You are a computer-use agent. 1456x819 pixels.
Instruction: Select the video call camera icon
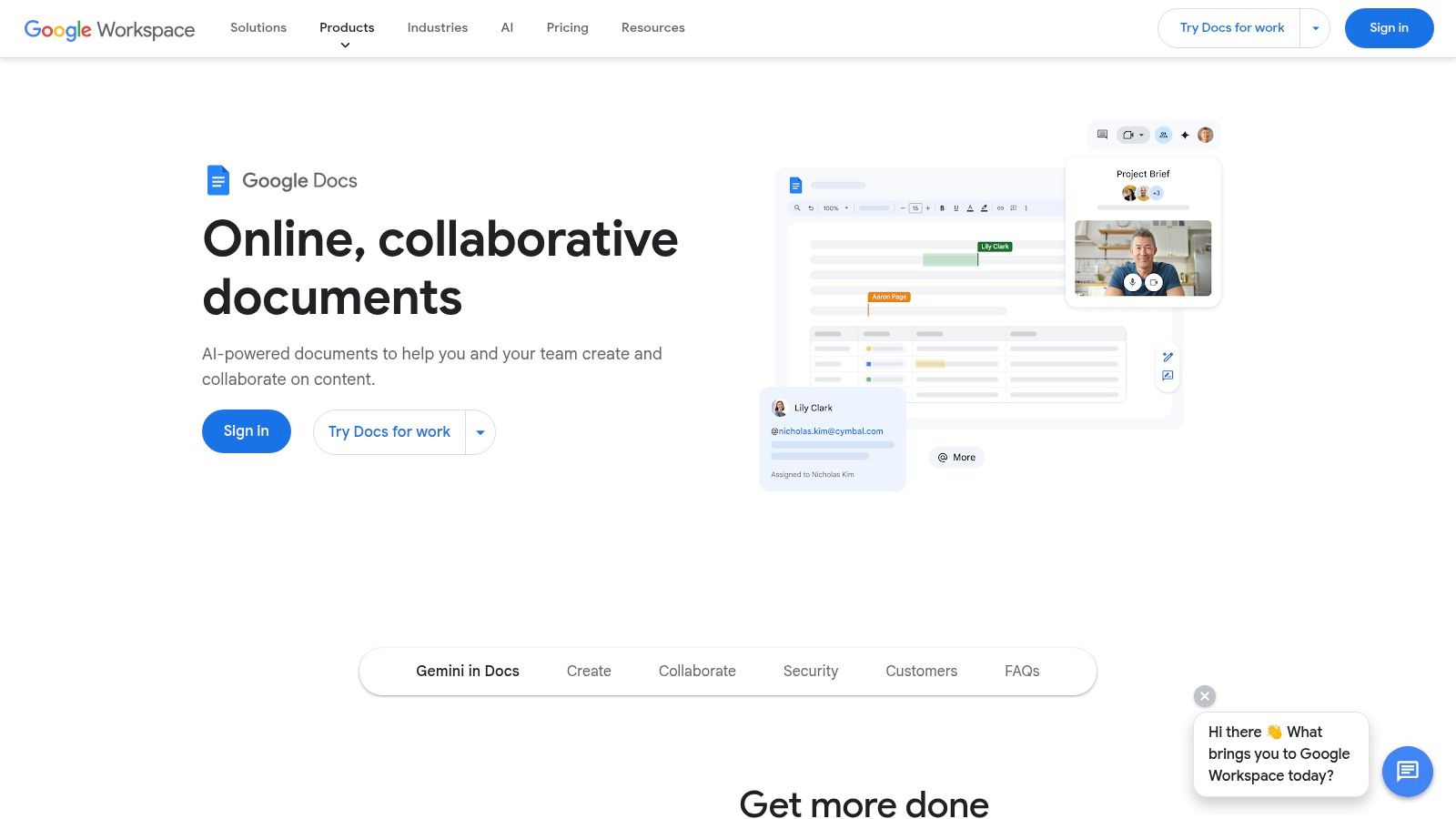(x=1127, y=135)
